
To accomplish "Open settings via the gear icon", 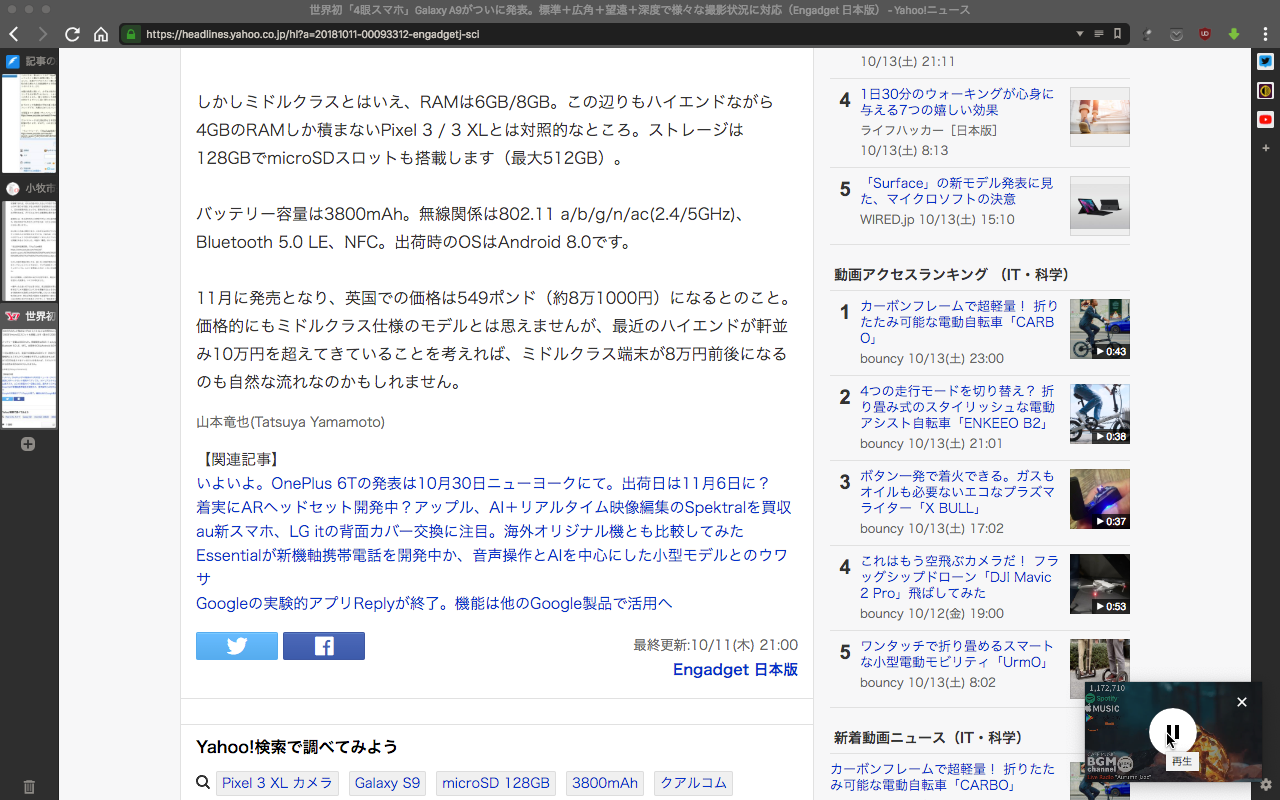I will tap(1266, 785).
